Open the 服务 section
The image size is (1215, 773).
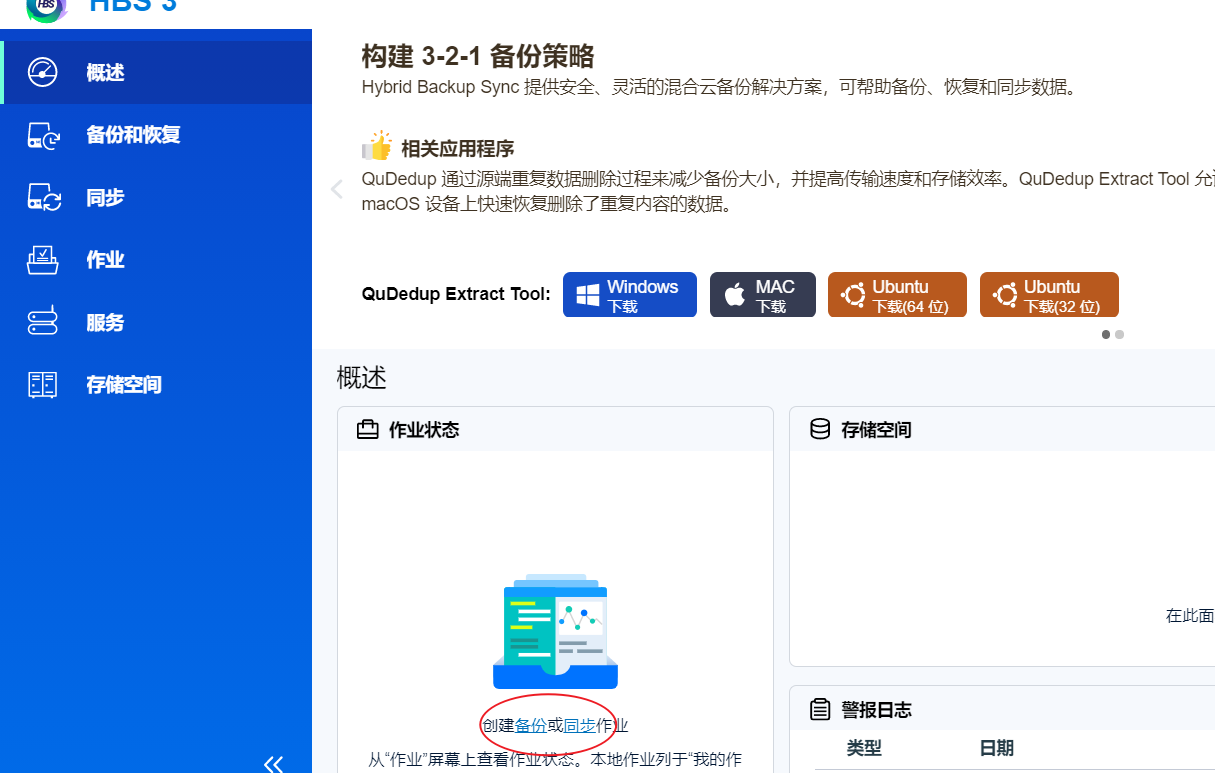pyautogui.click(x=156, y=322)
